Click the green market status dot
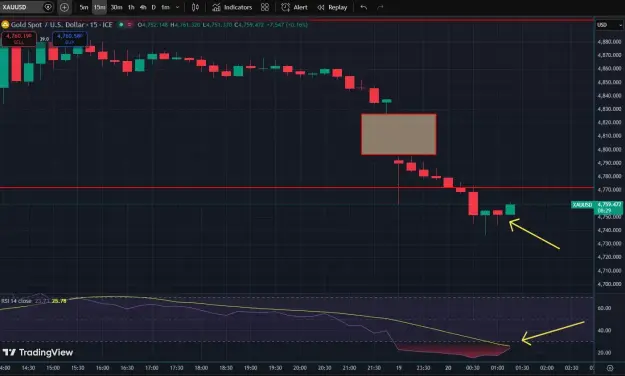Screen dimensions: 625x376 (121, 25)
